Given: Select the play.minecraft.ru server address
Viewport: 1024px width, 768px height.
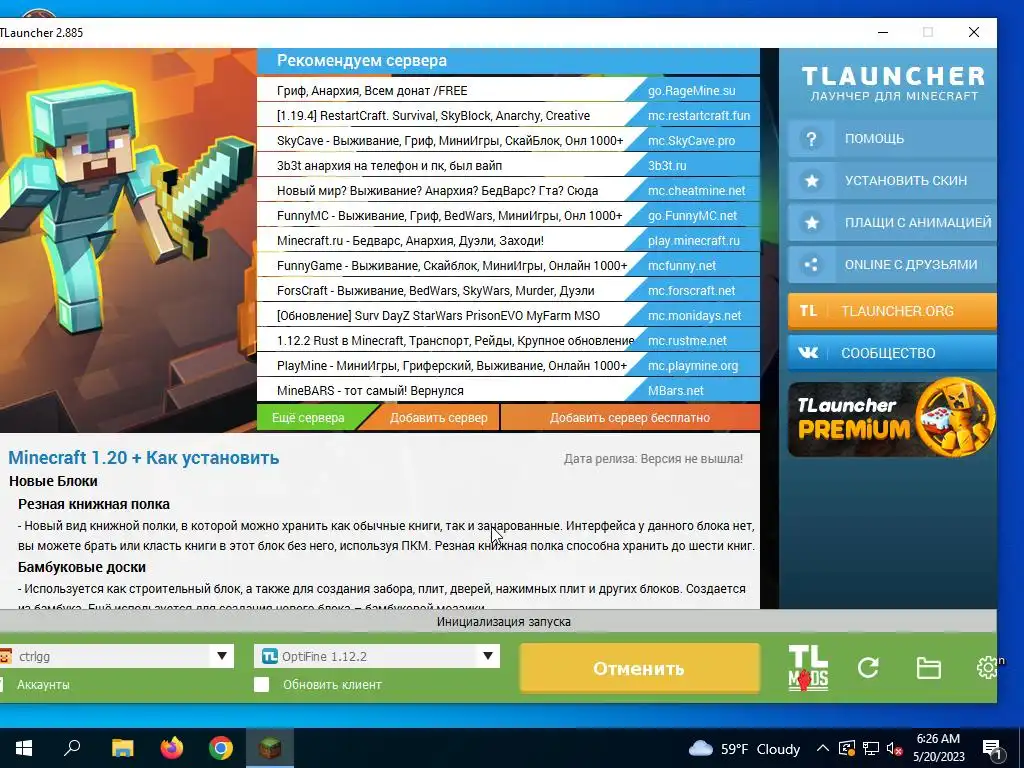Looking at the screenshot, I should [694, 240].
